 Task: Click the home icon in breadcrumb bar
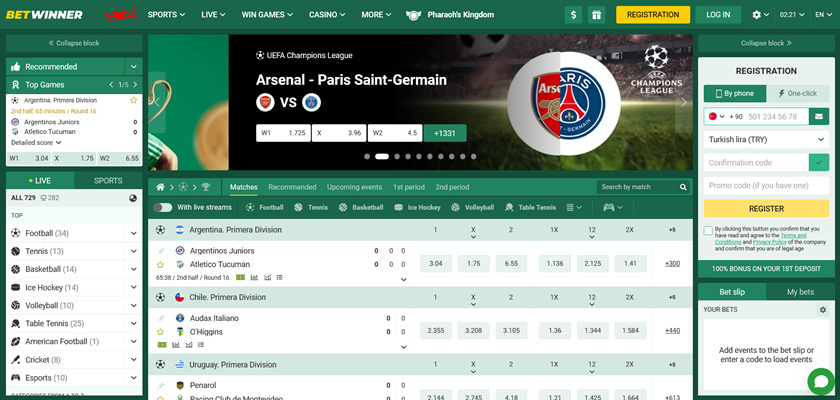(160, 187)
